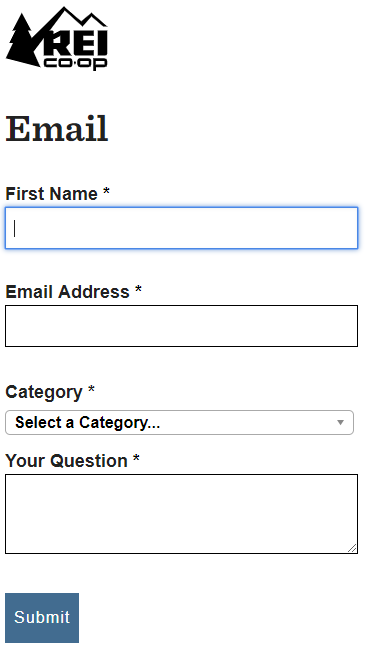Viewport: 371px width, 650px height.
Task: Click the REI Co-op logo
Action: pyautogui.click(x=57, y=38)
